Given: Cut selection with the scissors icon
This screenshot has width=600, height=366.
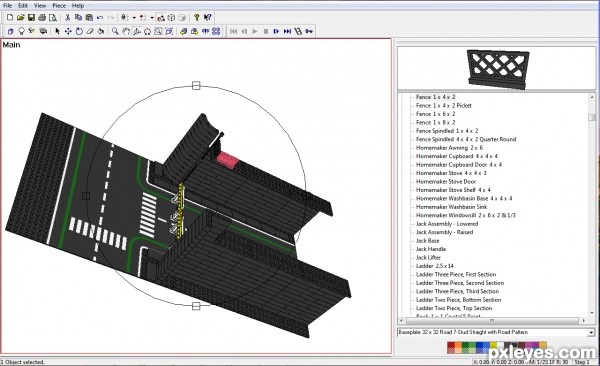Looking at the screenshot, I should [x=67, y=18].
